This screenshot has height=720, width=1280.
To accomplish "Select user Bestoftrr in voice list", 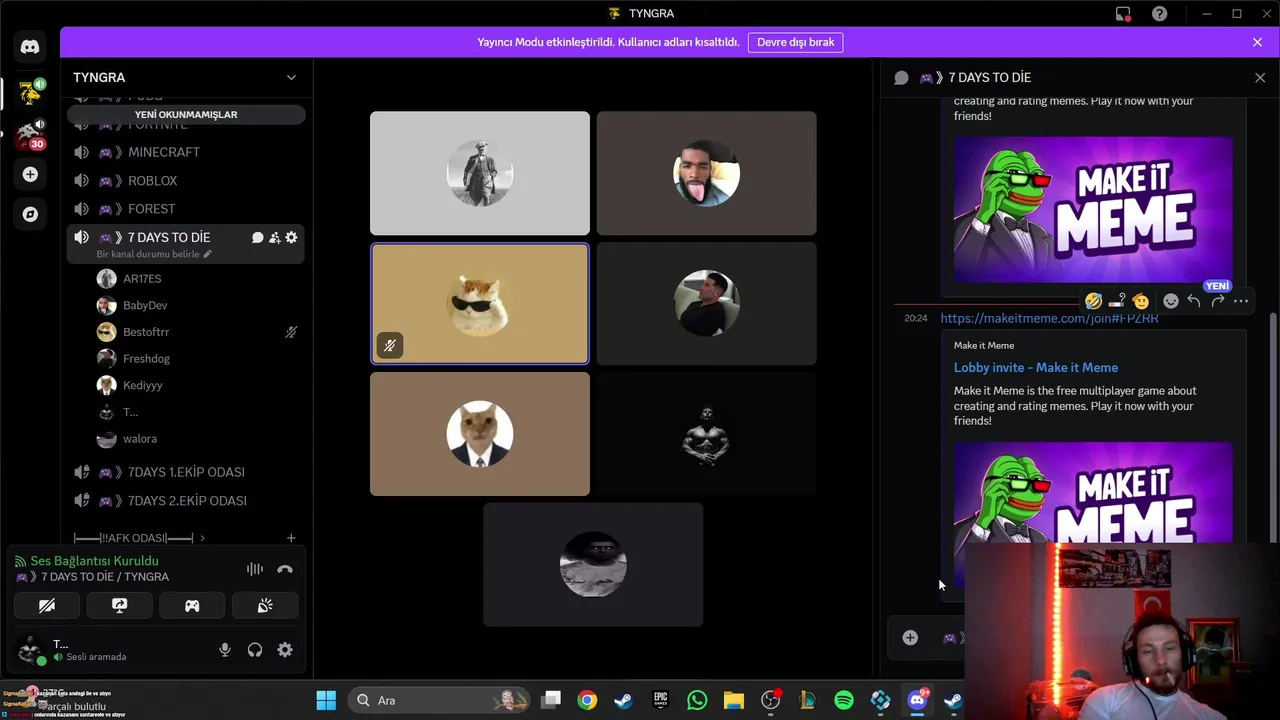I will point(146,332).
